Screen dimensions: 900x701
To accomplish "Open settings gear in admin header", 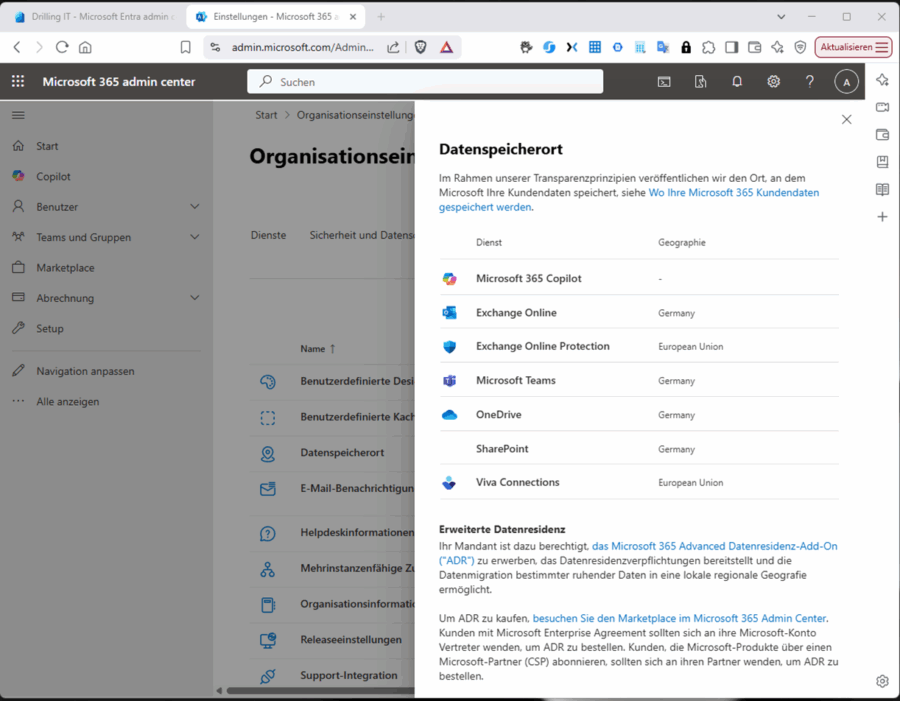I will pyautogui.click(x=774, y=82).
